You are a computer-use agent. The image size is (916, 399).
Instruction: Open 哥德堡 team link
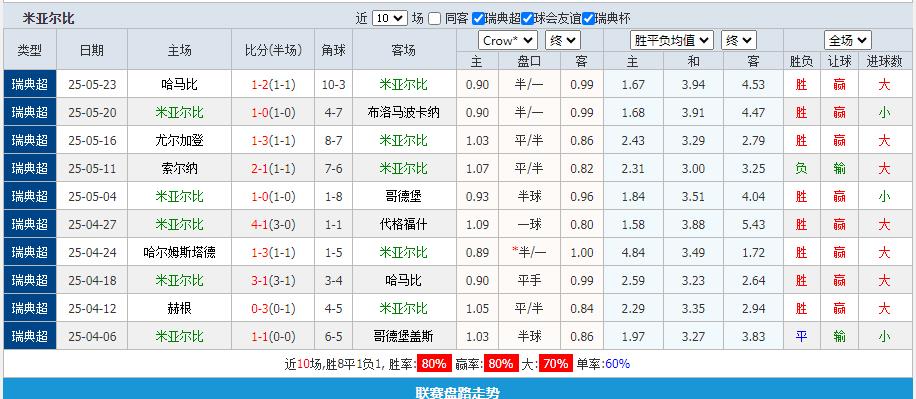[403, 197]
